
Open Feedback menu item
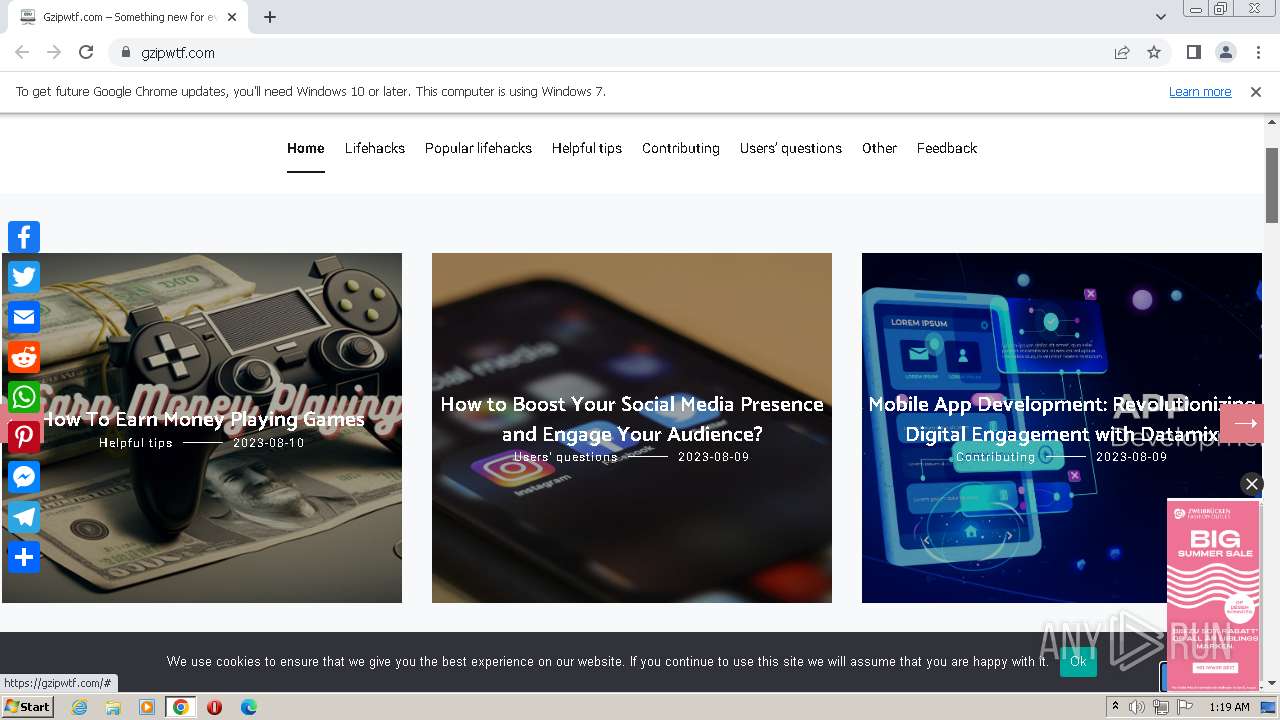click(947, 148)
